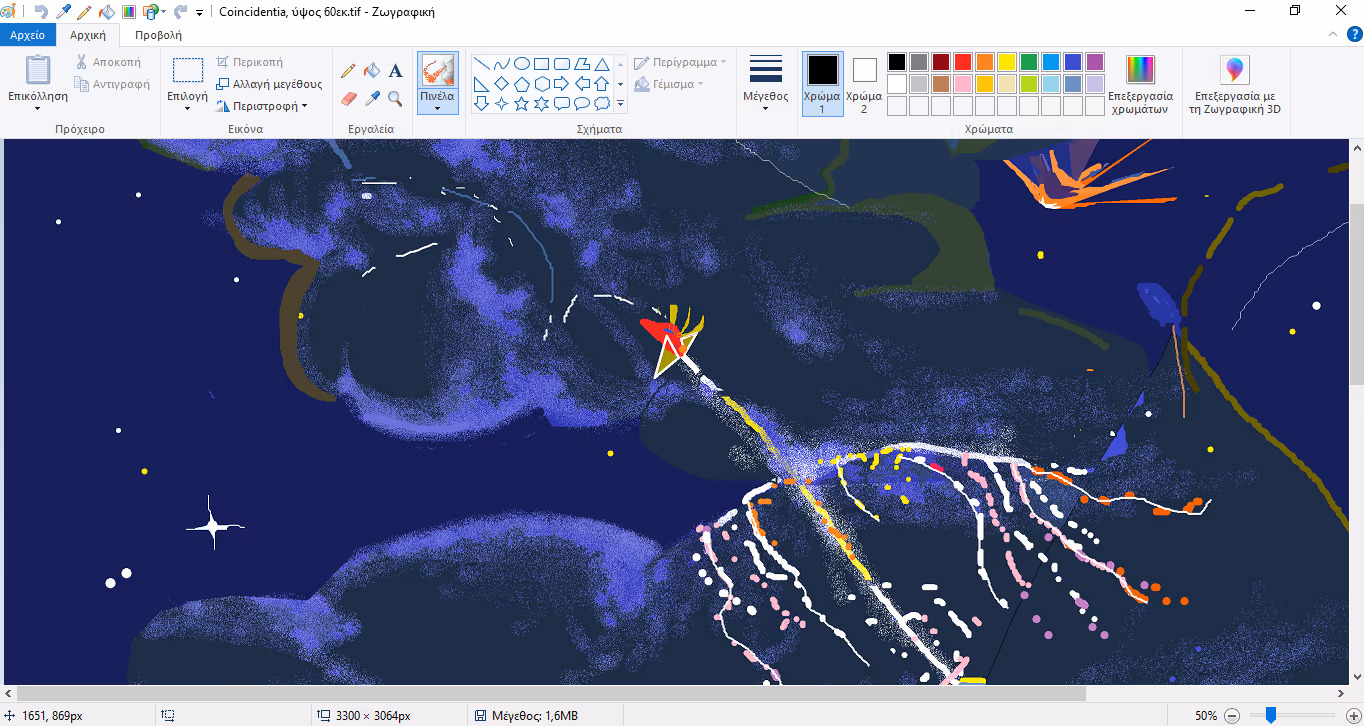Open Επεξεργασία χρωμάτων color editor
The width and height of the screenshot is (1364, 726).
click(1140, 85)
